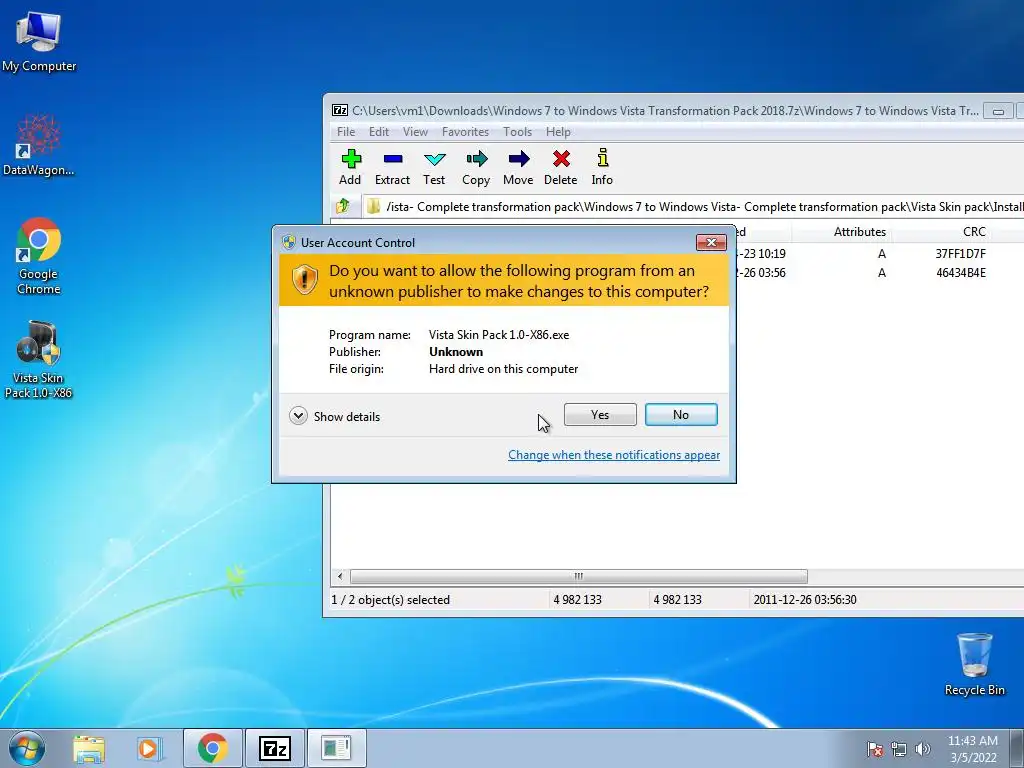Switch to Chrome in the taskbar
Viewport: 1024px width, 768px height.
coord(213,748)
